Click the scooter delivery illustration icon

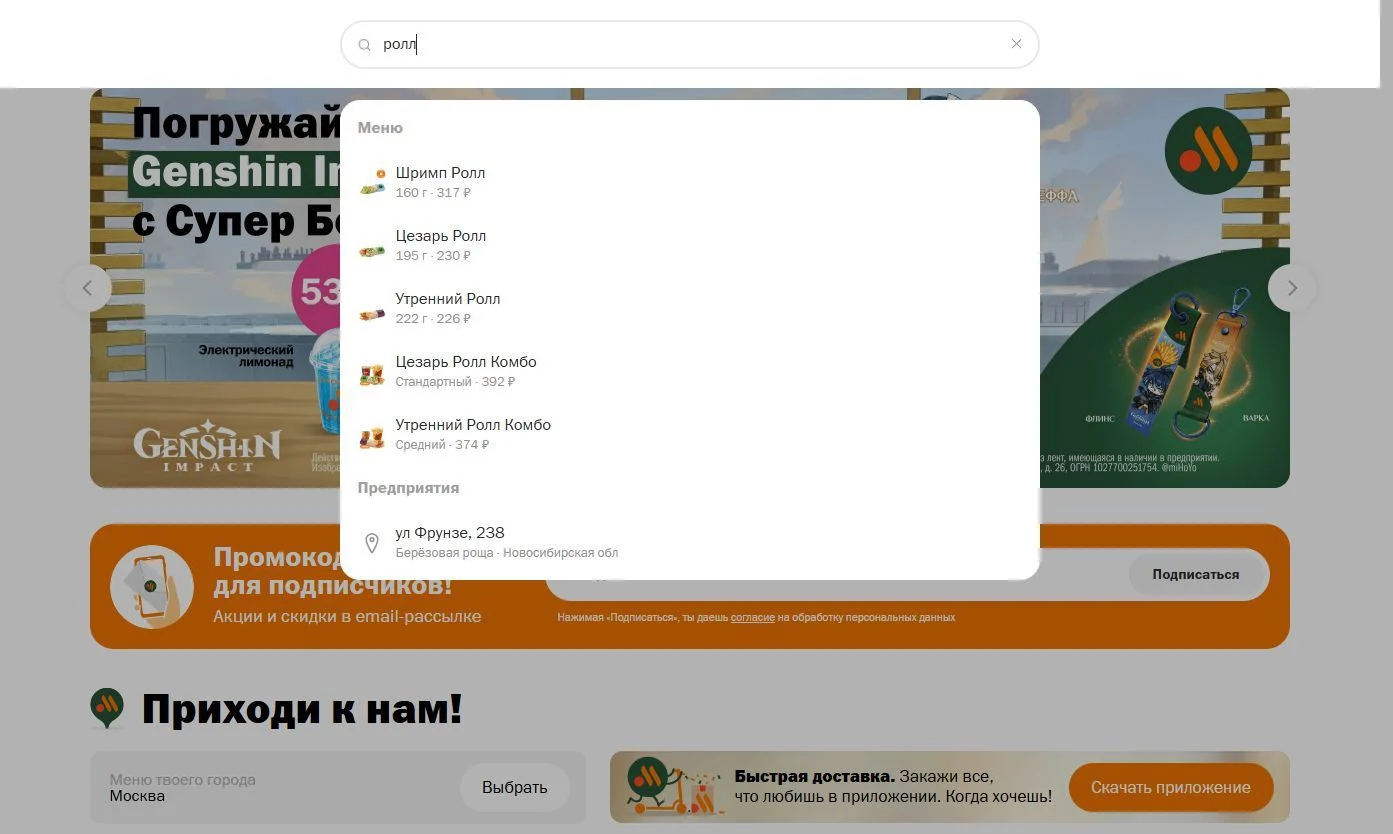675,787
